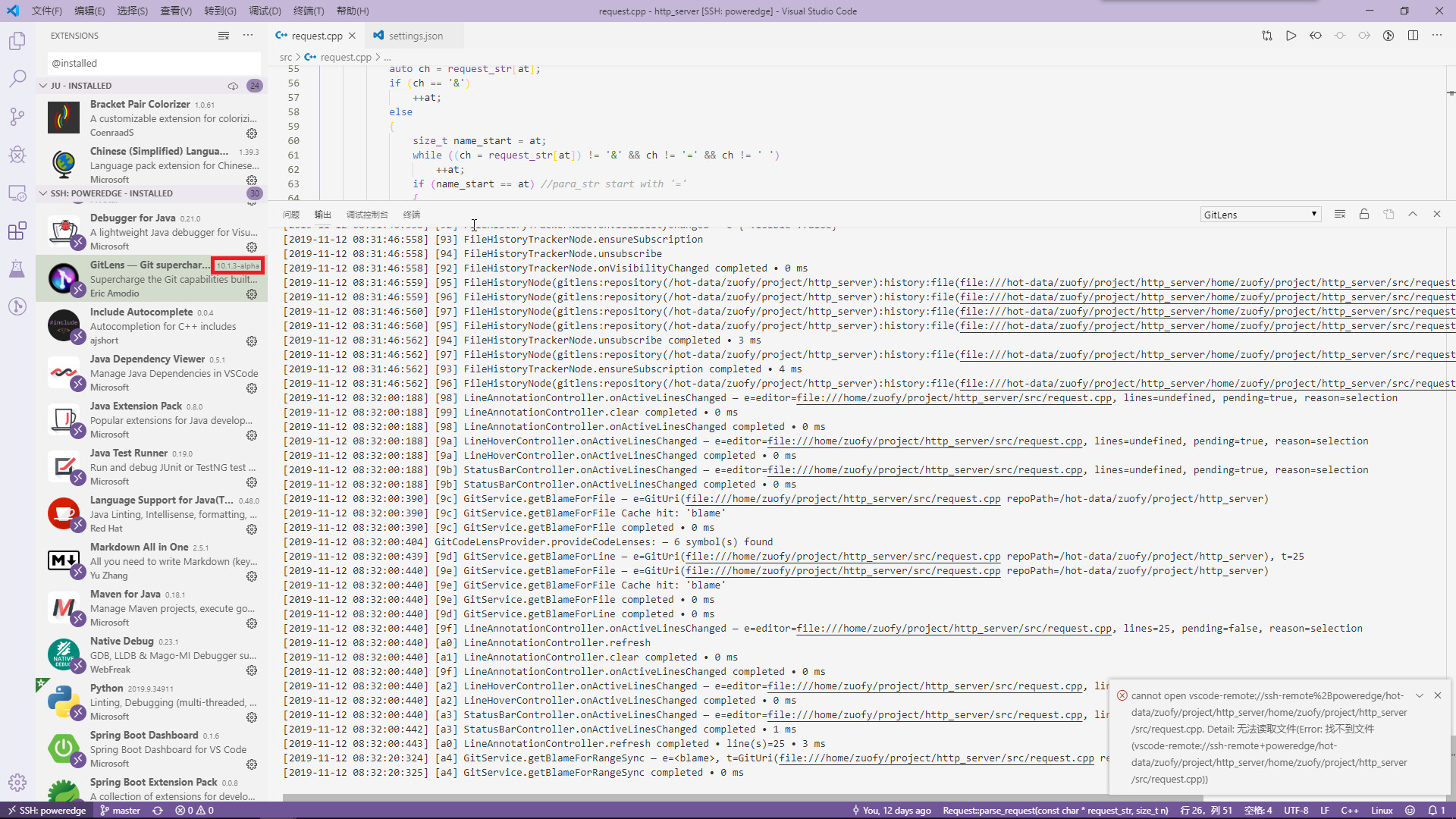Switch to the settings.json tab
Screen dimensions: 1456x819
pyautogui.click(x=415, y=35)
